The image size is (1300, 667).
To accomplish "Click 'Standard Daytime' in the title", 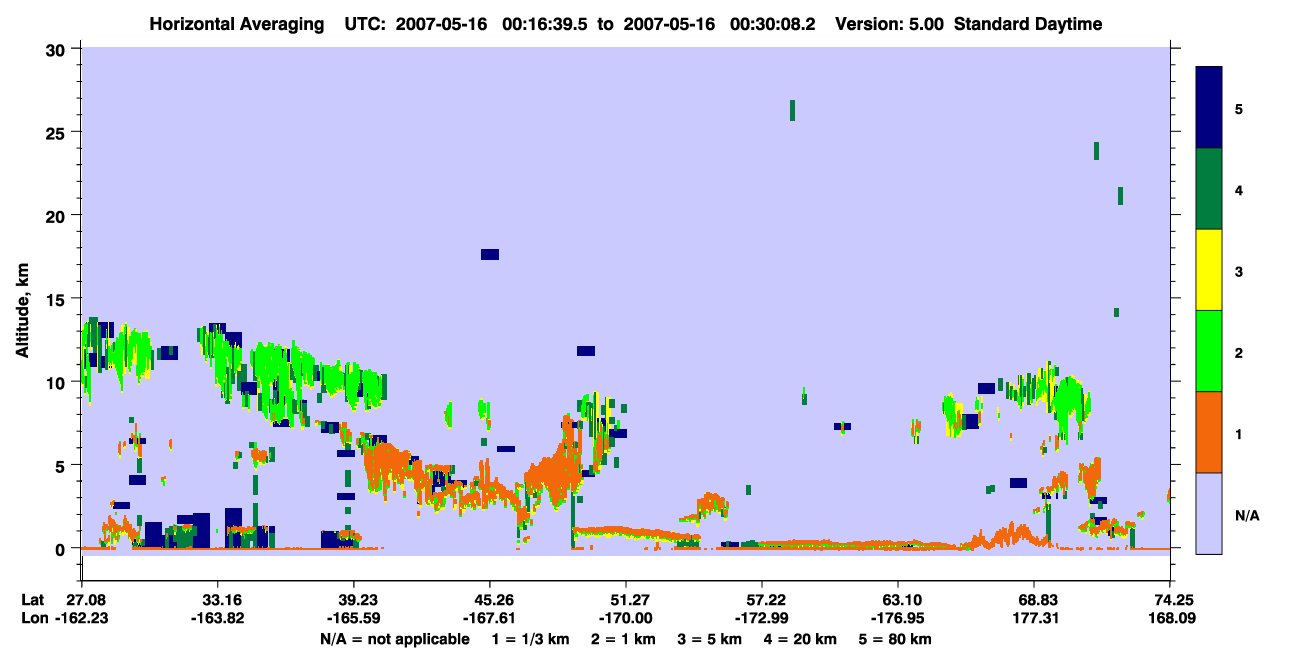I will pos(1028,24).
